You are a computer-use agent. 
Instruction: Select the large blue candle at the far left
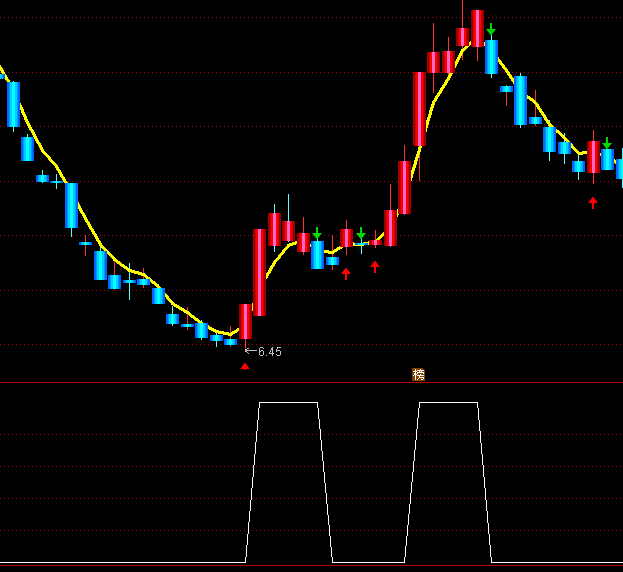coord(14,104)
